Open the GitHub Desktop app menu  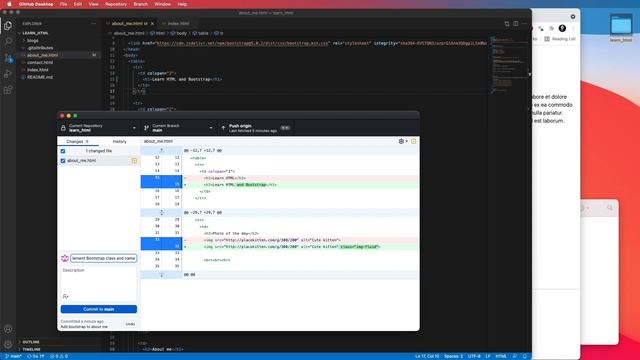pos(36,4)
